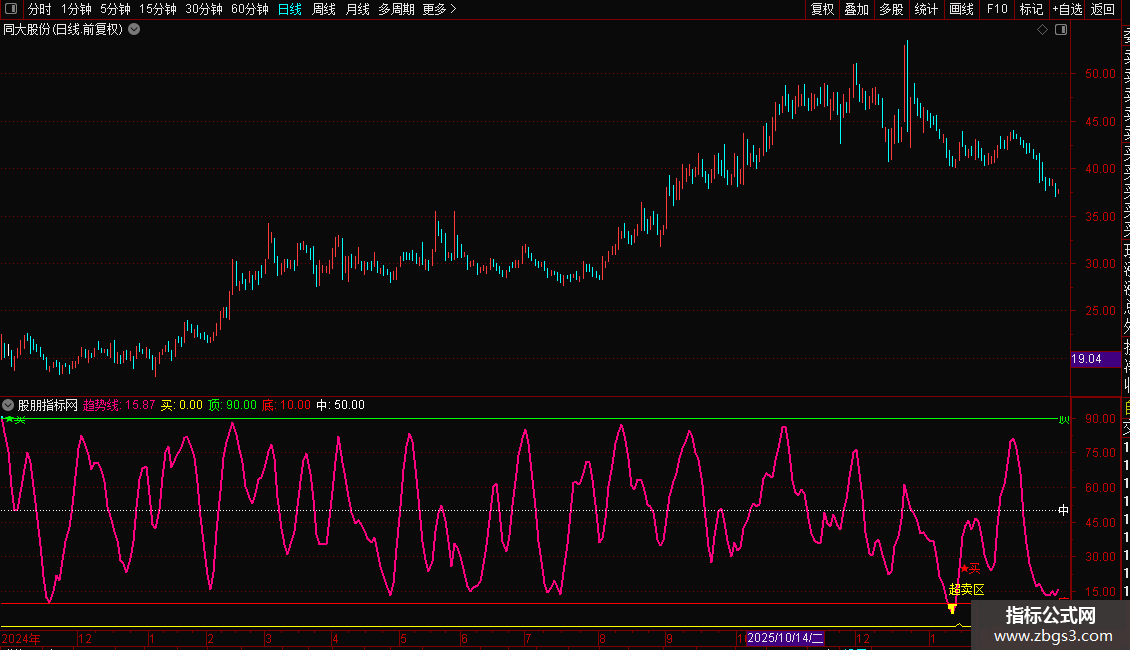Toggle 叠加 overlay comparison

point(856,9)
